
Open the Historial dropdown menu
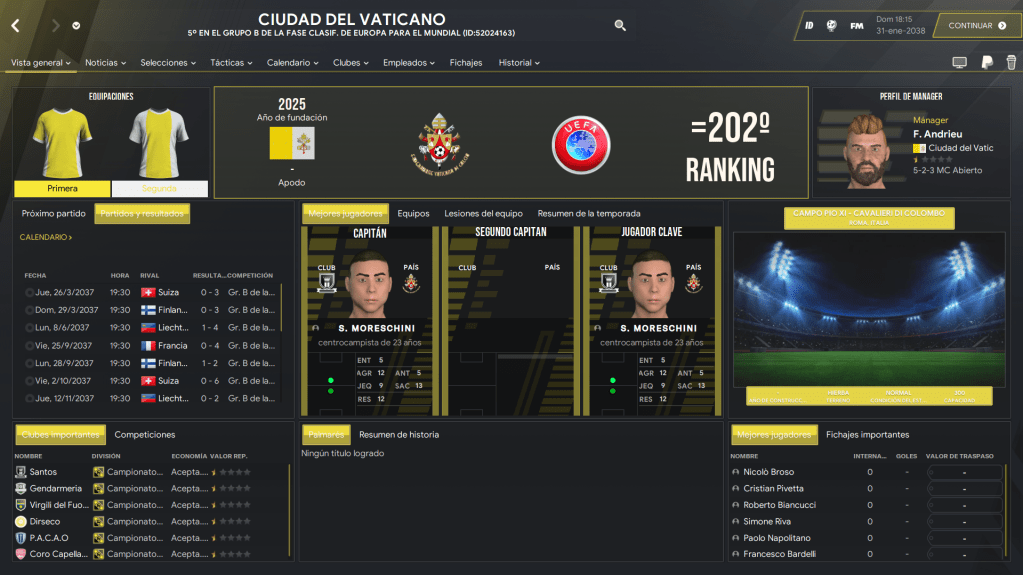[x=519, y=63]
